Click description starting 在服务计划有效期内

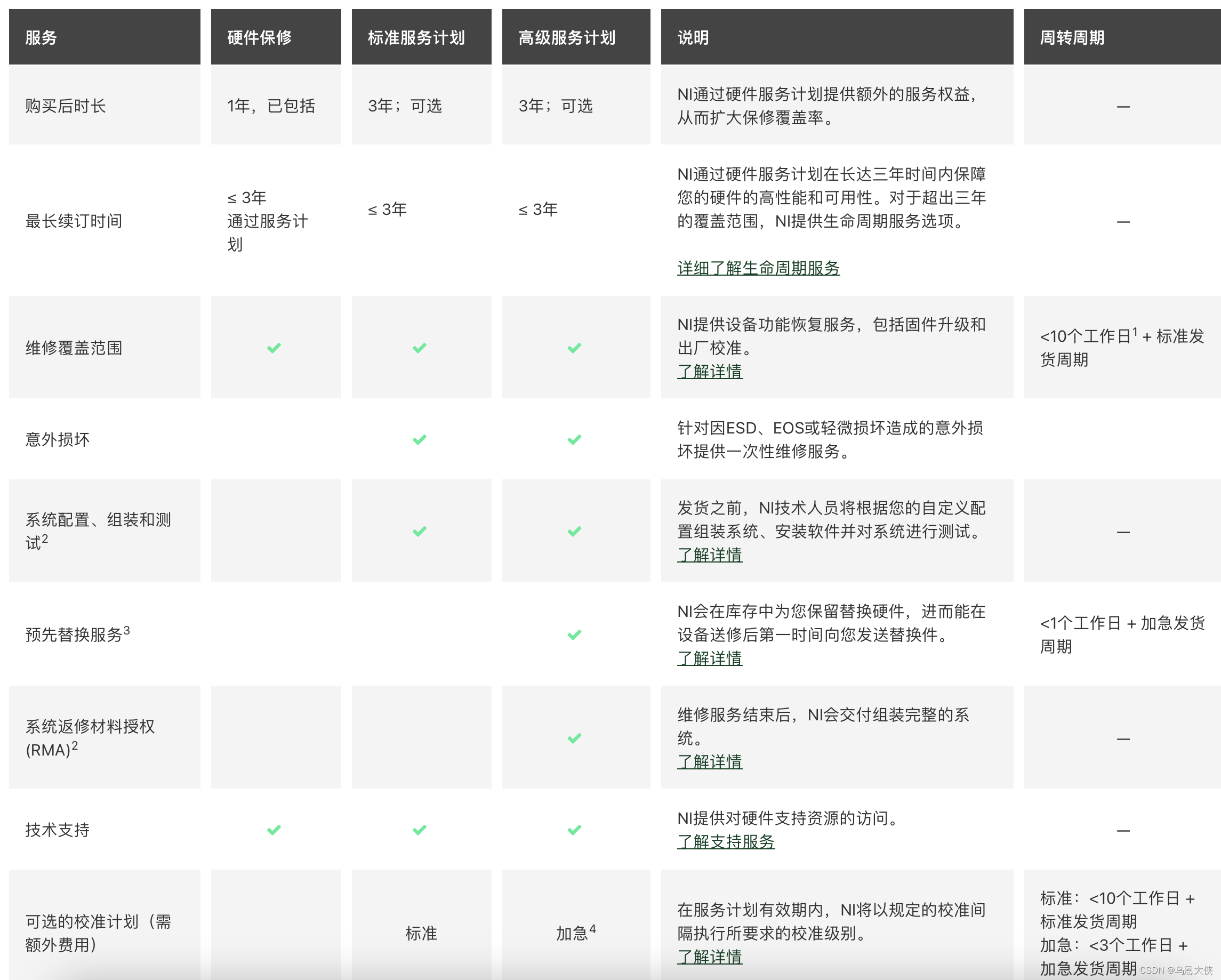831,921
